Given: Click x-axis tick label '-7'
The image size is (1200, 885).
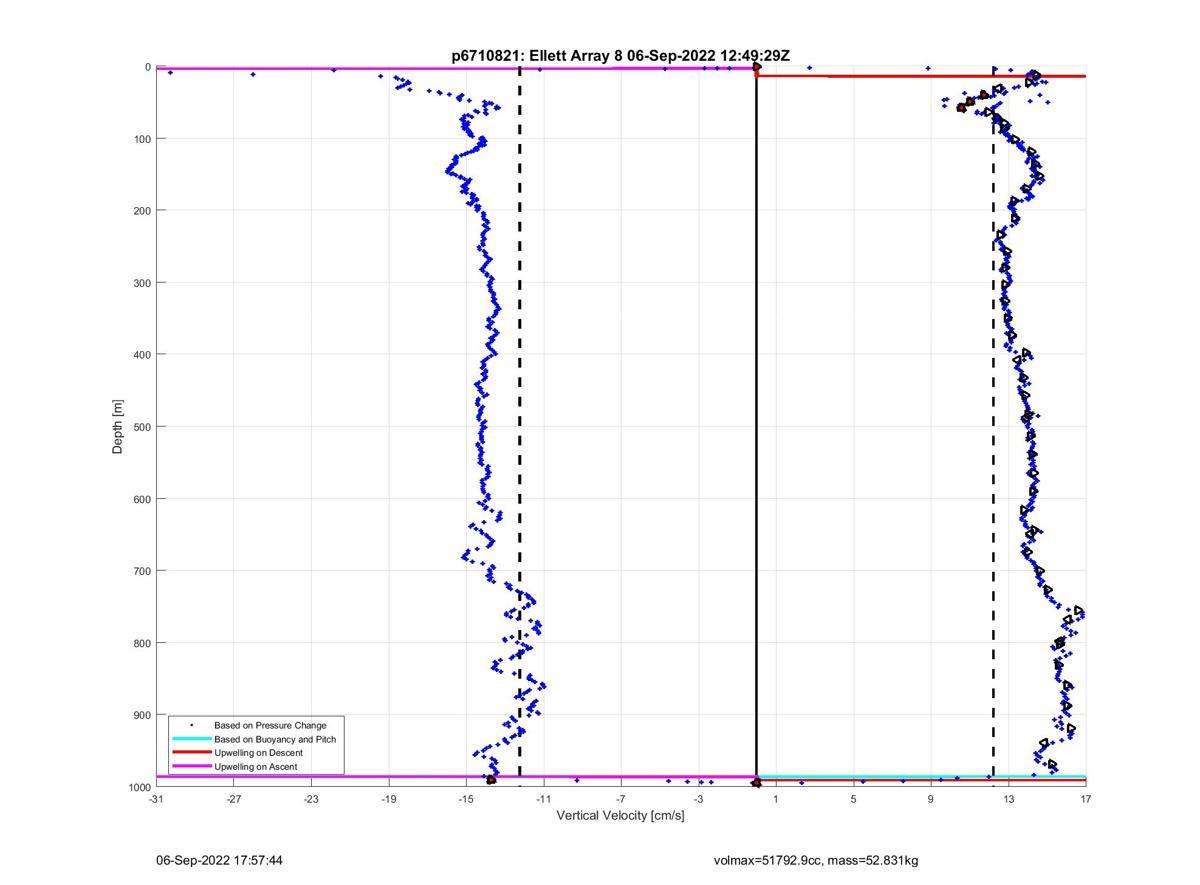Looking at the screenshot, I should [x=621, y=799].
